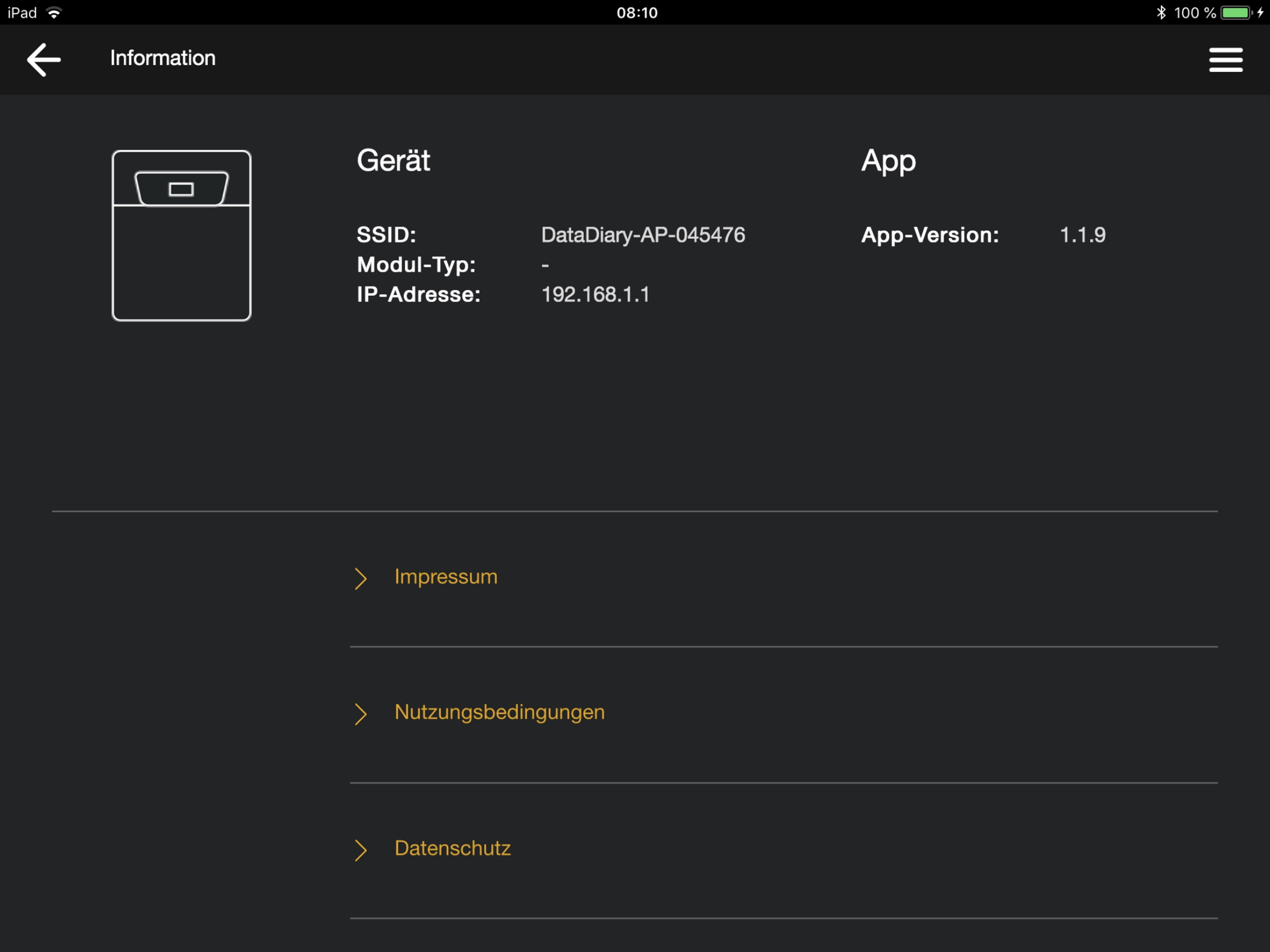The height and width of the screenshot is (952, 1270).
Task: Tap the status bar clock 08:10
Action: (637, 13)
